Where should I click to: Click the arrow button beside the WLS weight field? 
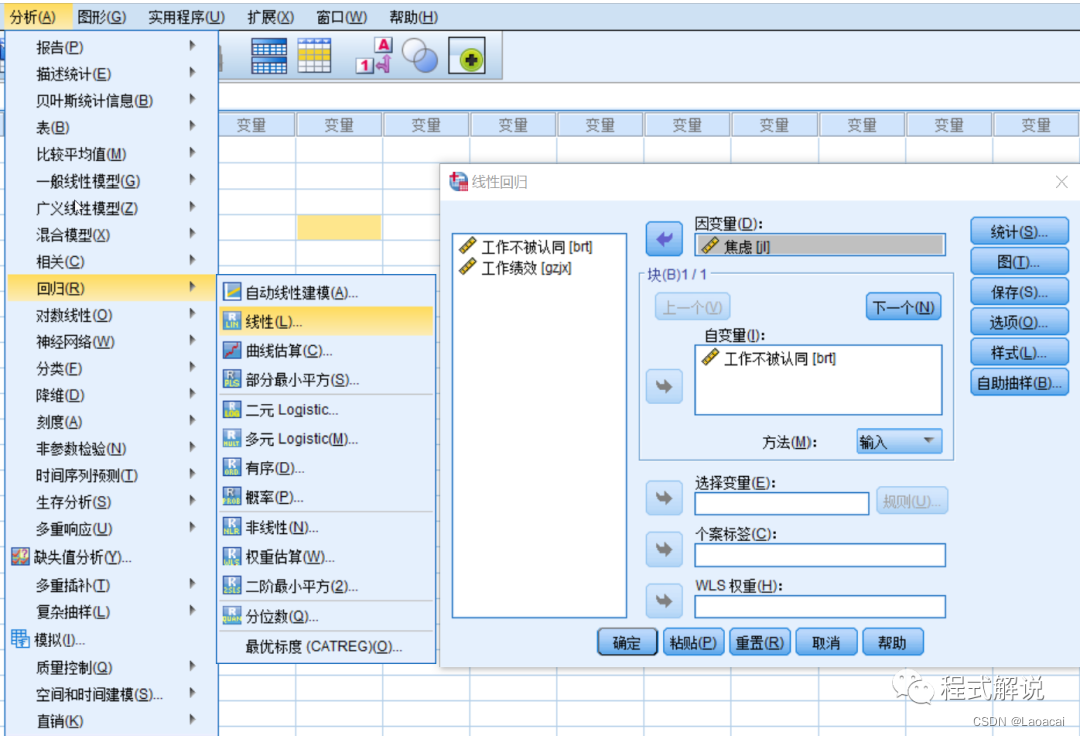click(664, 601)
